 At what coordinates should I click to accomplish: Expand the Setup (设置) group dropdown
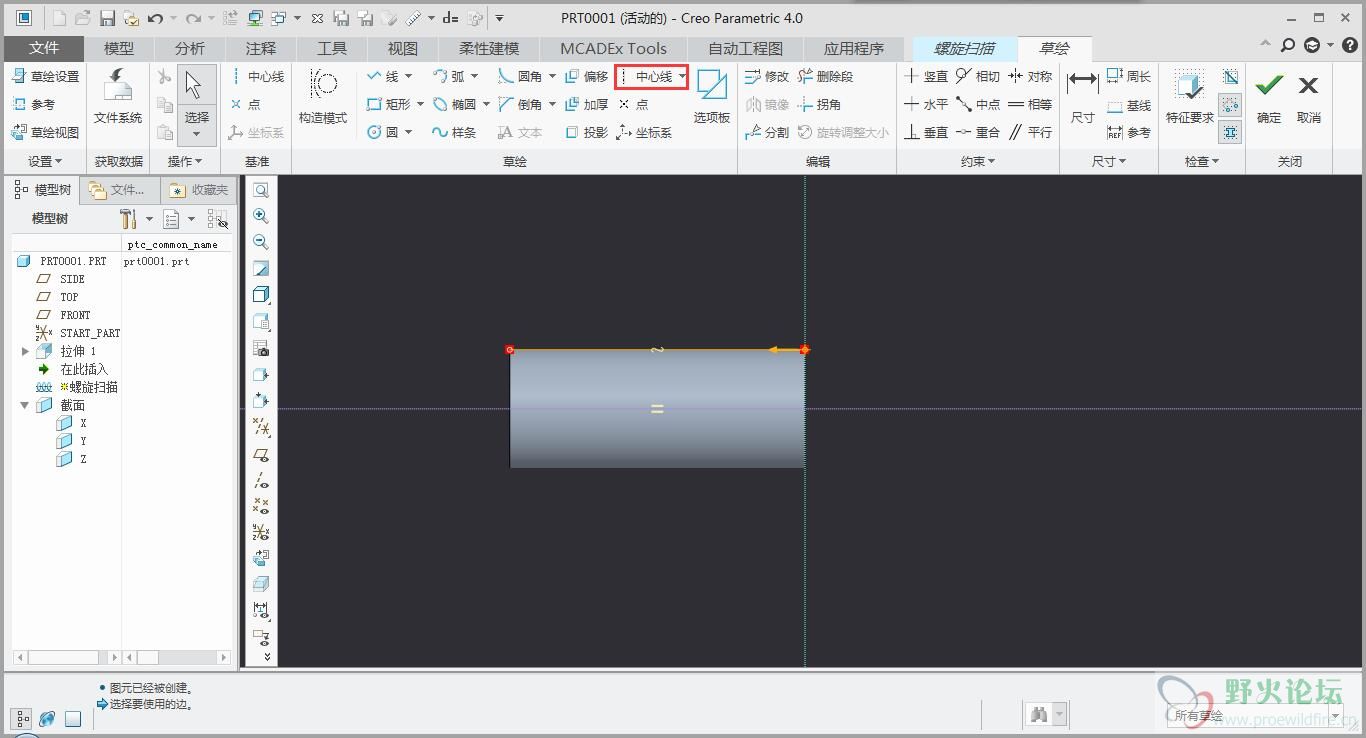click(x=44, y=161)
